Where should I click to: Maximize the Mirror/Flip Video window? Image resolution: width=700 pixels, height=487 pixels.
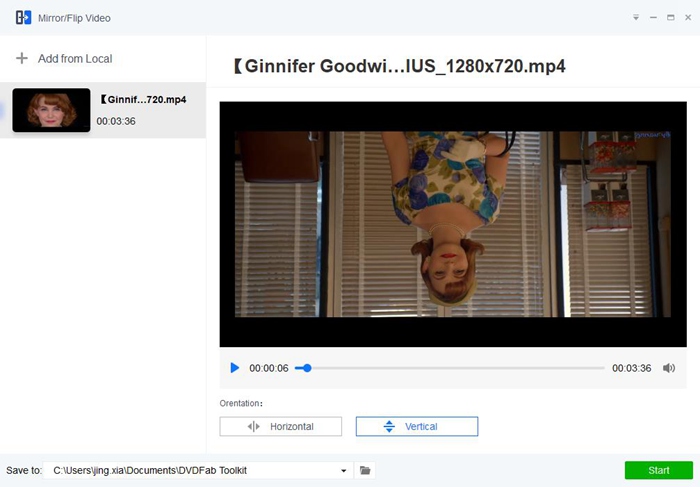671,17
